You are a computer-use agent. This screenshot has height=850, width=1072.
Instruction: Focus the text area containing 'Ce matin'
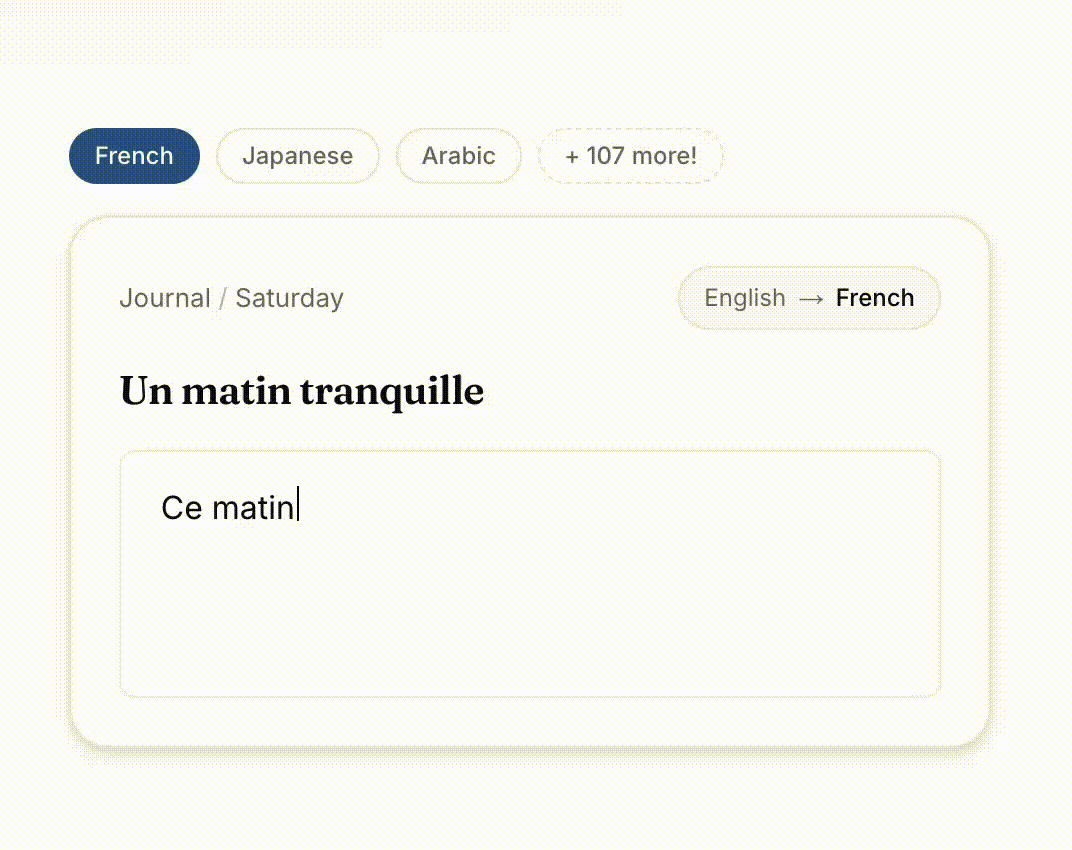coord(530,574)
